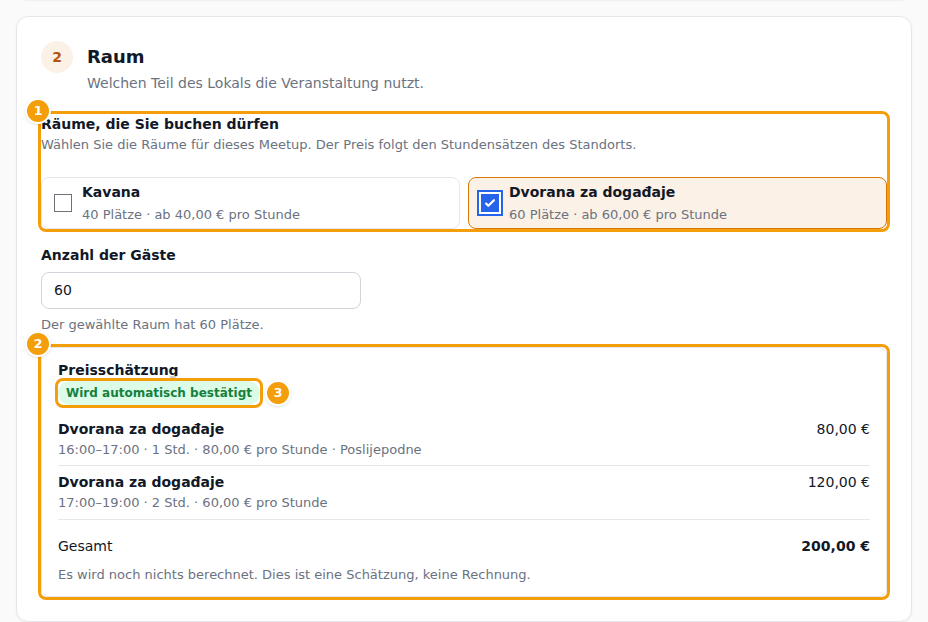928x622 pixels.
Task: Click the 'Anzahl der Gäste' label
Action: coord(108,255)
